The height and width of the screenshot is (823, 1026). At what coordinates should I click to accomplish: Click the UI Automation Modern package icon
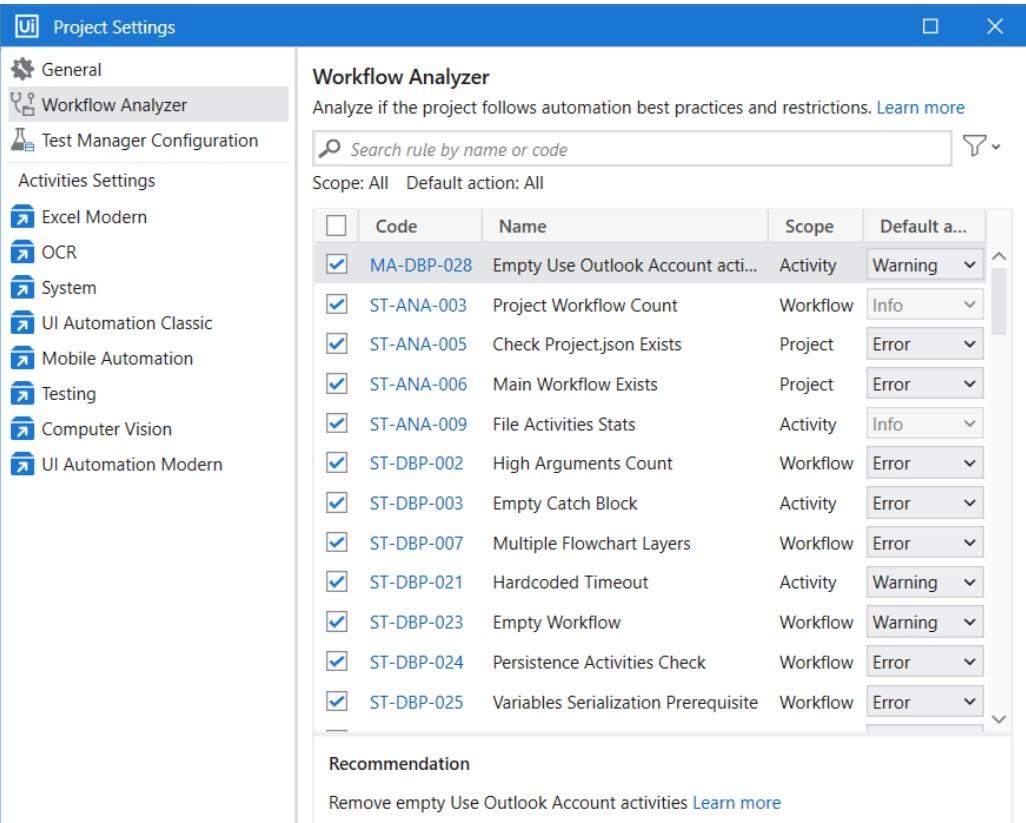[x=22, y=464]
